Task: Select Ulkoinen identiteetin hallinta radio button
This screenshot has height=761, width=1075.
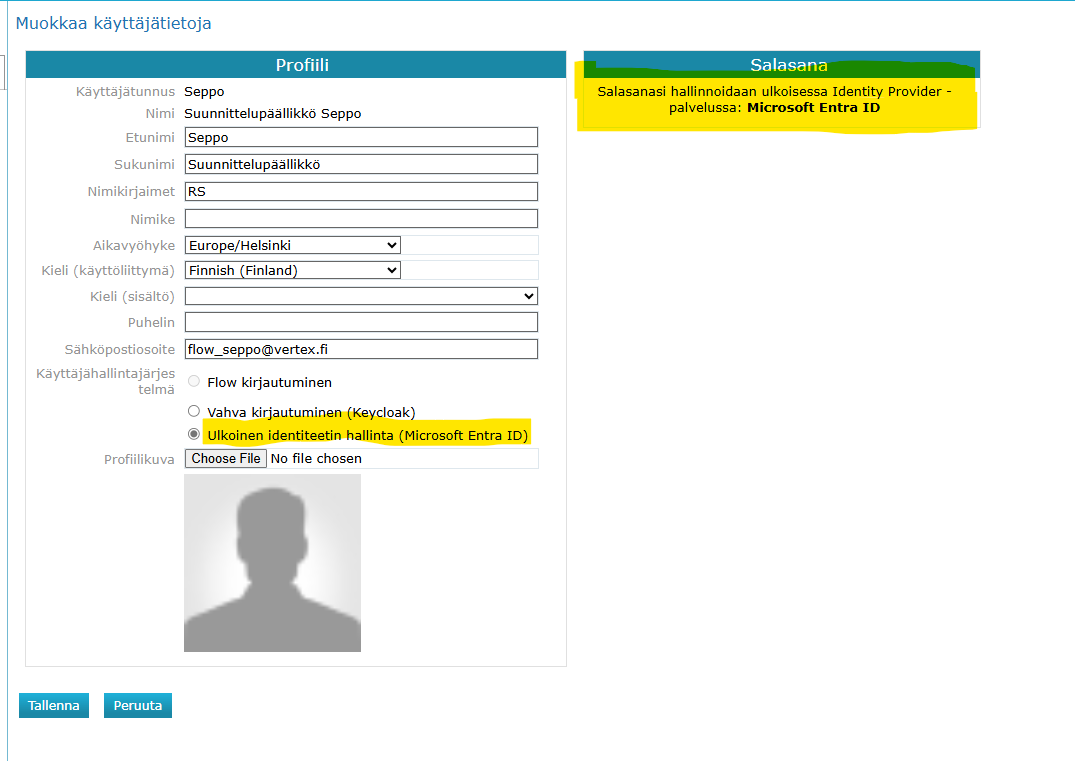Action: (x=194, y=435)
